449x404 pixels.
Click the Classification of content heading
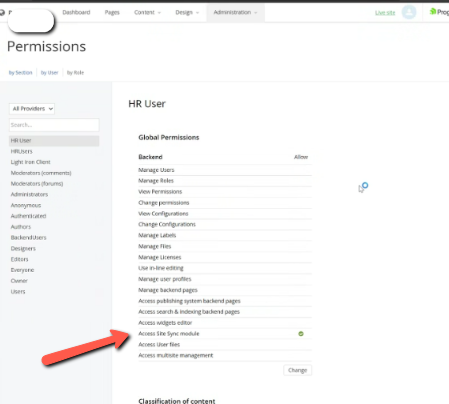pos(177,401)
